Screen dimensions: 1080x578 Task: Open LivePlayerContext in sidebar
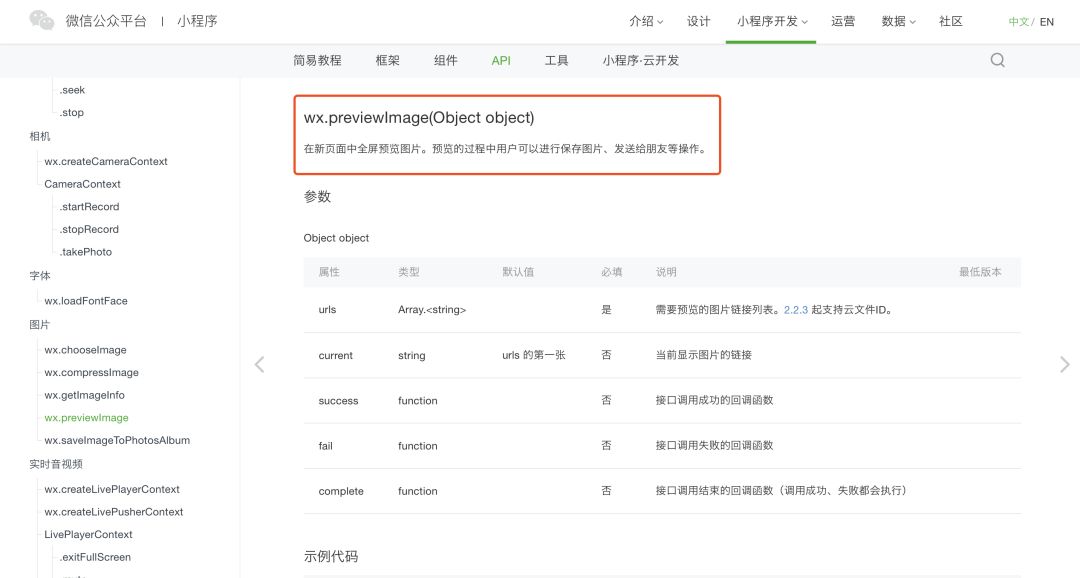click(x=88, y=535)
